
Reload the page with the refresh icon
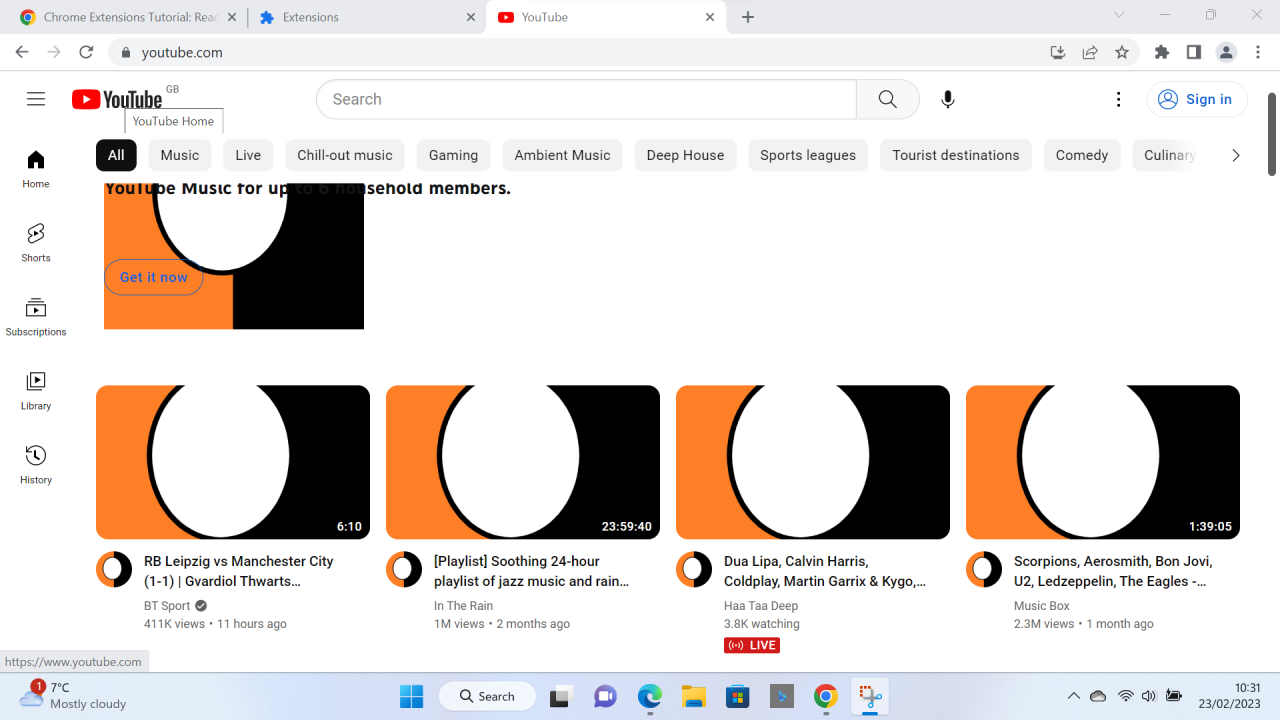pyautogui.click(x=86, y=52)
